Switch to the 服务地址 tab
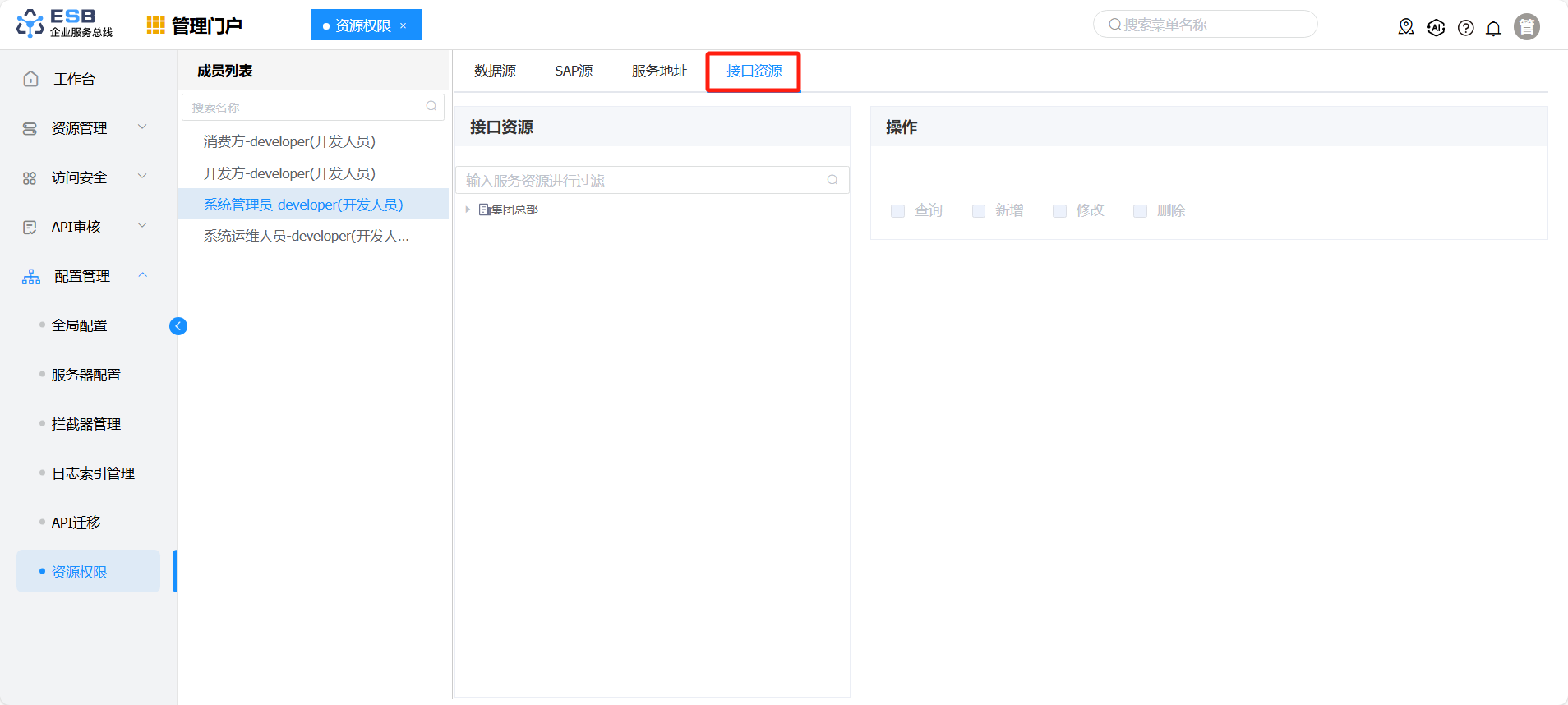This screenshot has width=1568, height=705. click(x=659, y=71)
